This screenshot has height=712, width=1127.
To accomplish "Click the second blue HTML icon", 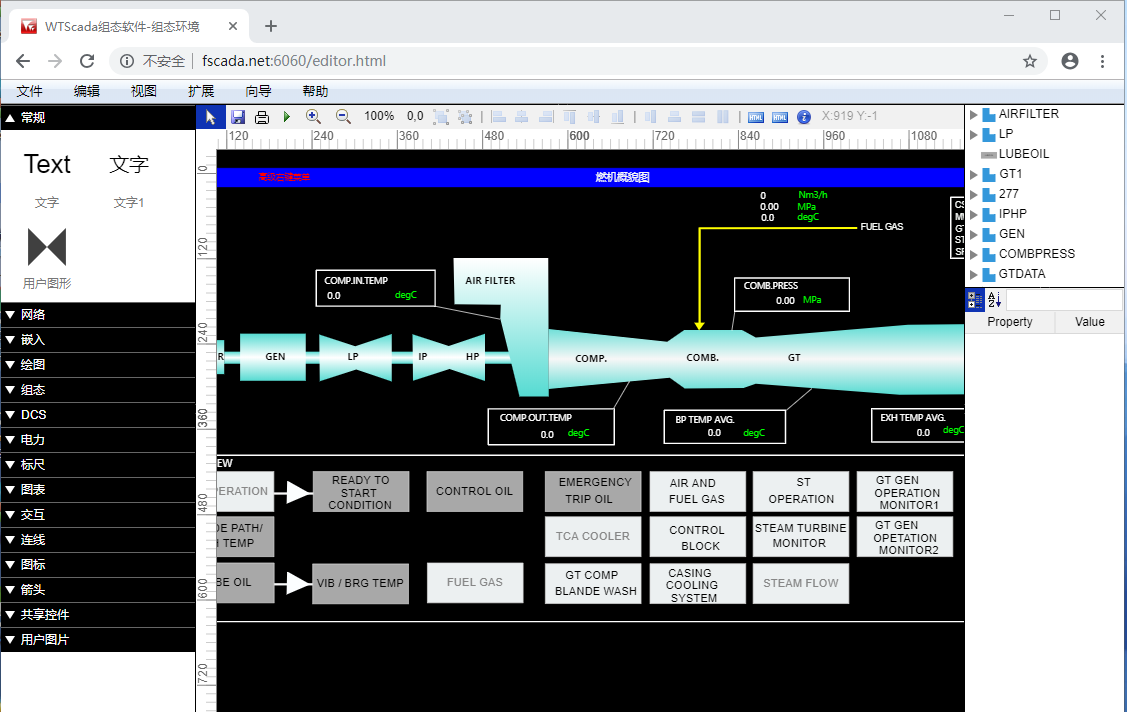I will 780,117.
